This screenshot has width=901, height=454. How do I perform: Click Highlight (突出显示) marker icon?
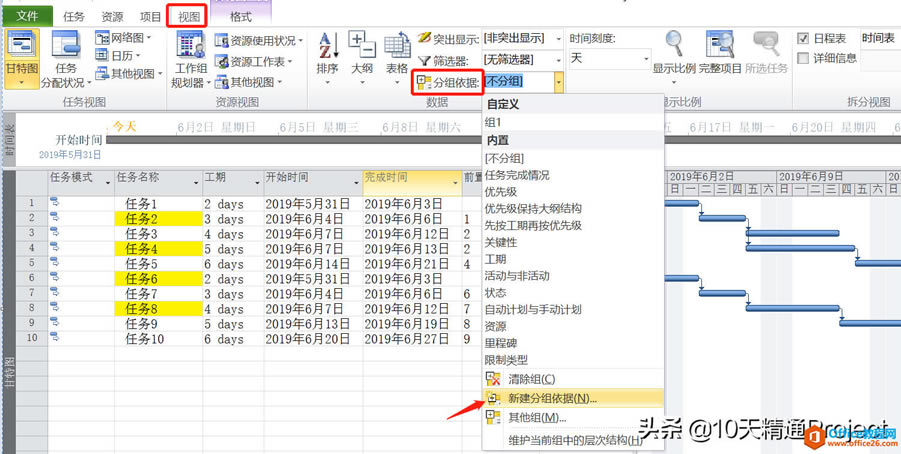click(424, 39)
